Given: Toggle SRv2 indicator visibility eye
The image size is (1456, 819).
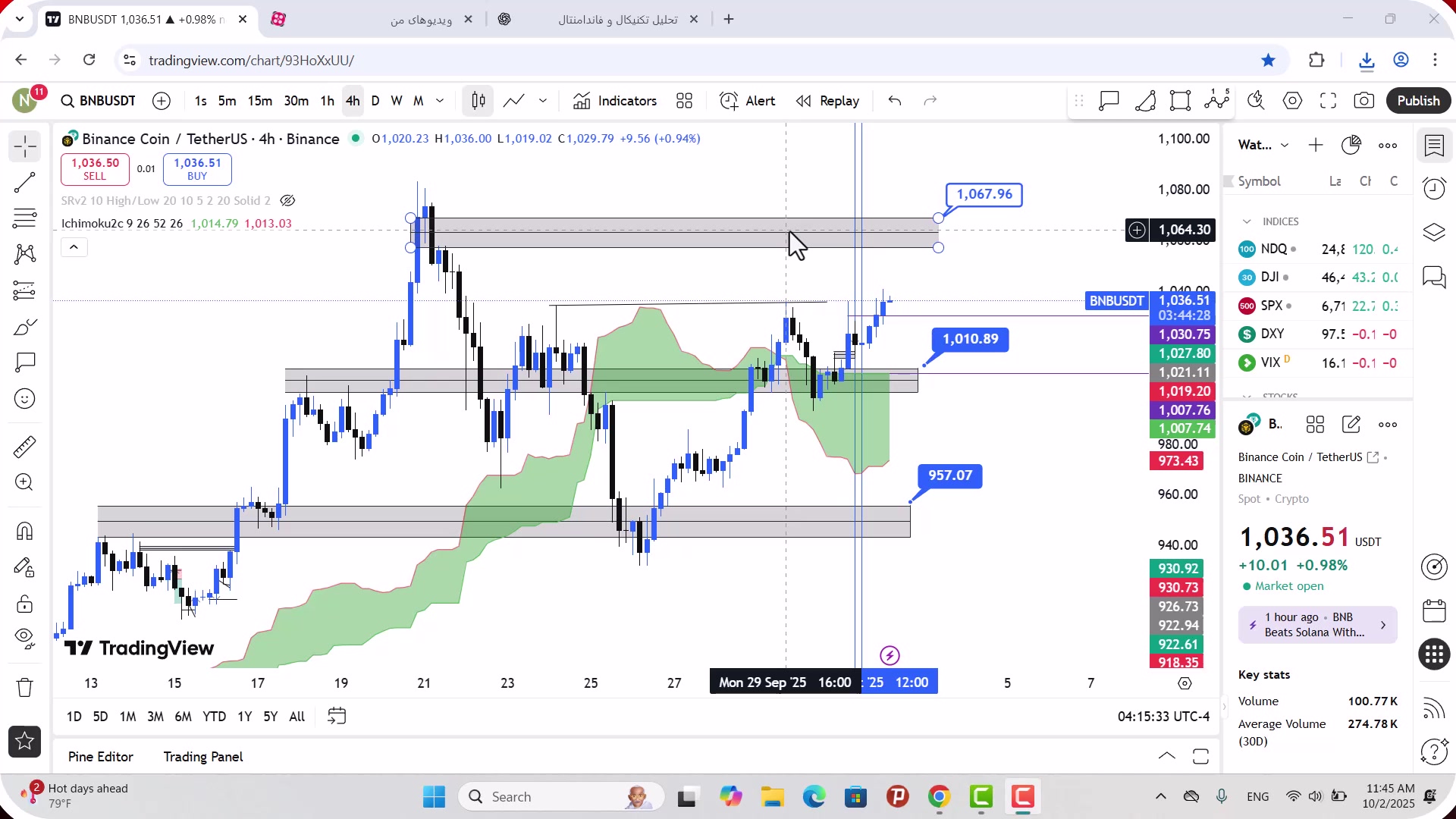Looking at the screenshot, I should tap(287, 201).
